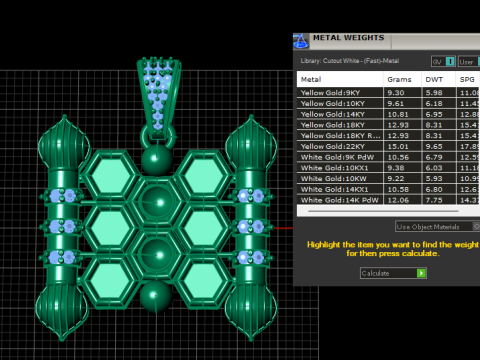Click the 6.80 DWT cell
This screenshot has width=480, height=360.
[438, 189]
